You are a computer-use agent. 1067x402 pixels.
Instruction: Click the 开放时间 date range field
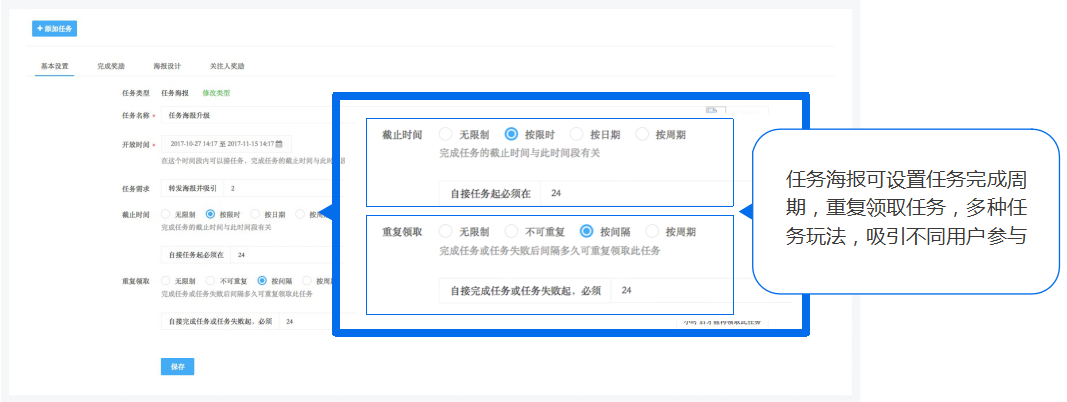pos(220,144)
